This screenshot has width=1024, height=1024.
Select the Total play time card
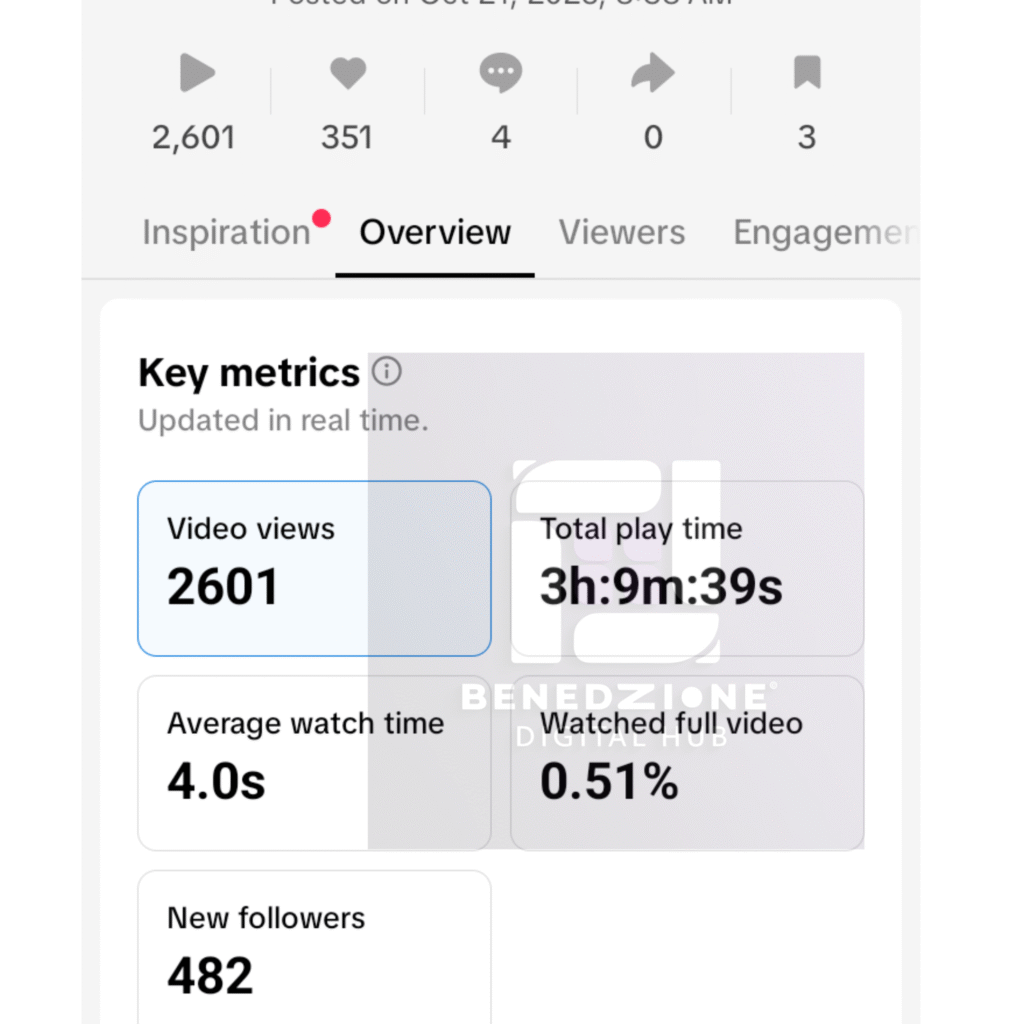(x=687, y=568)
